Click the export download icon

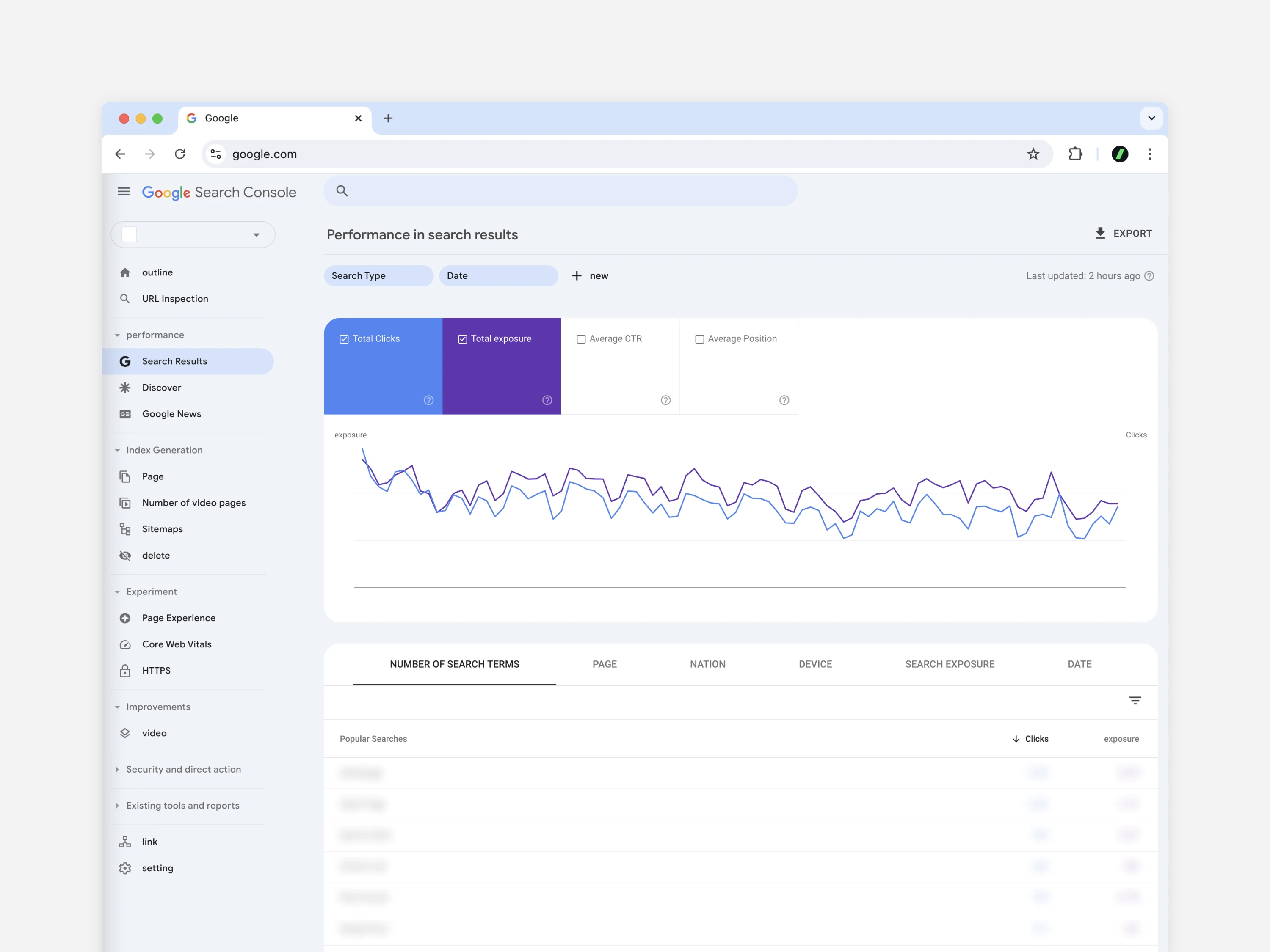(1100, 233)
